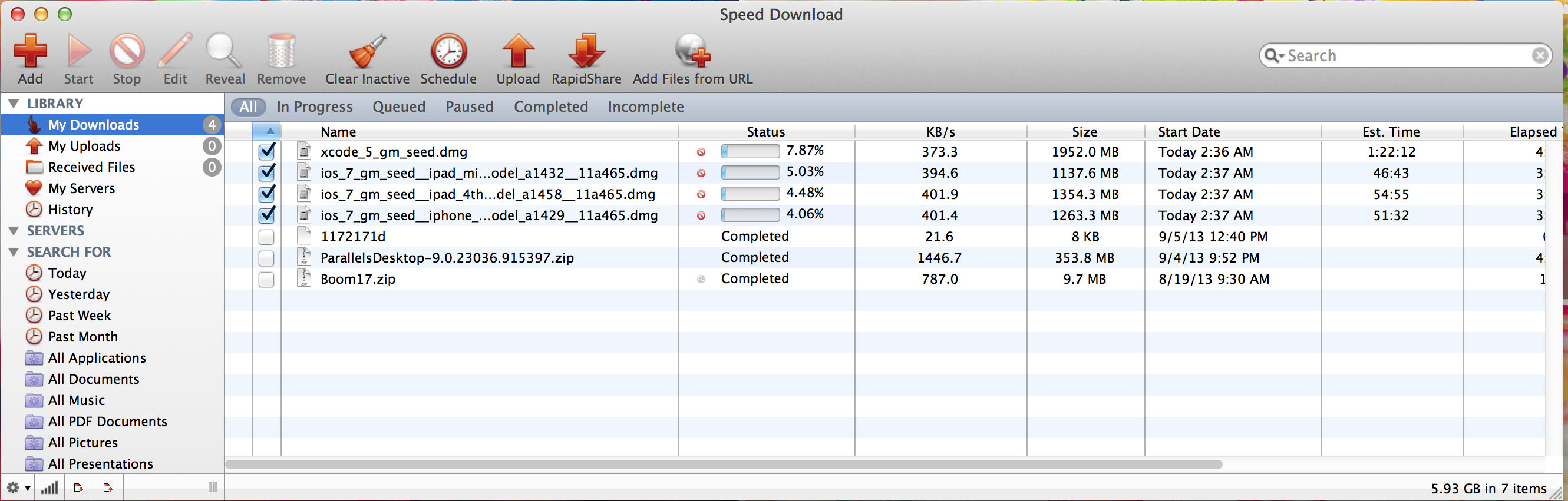Click the Start toolbar icon

coord(79,51)
